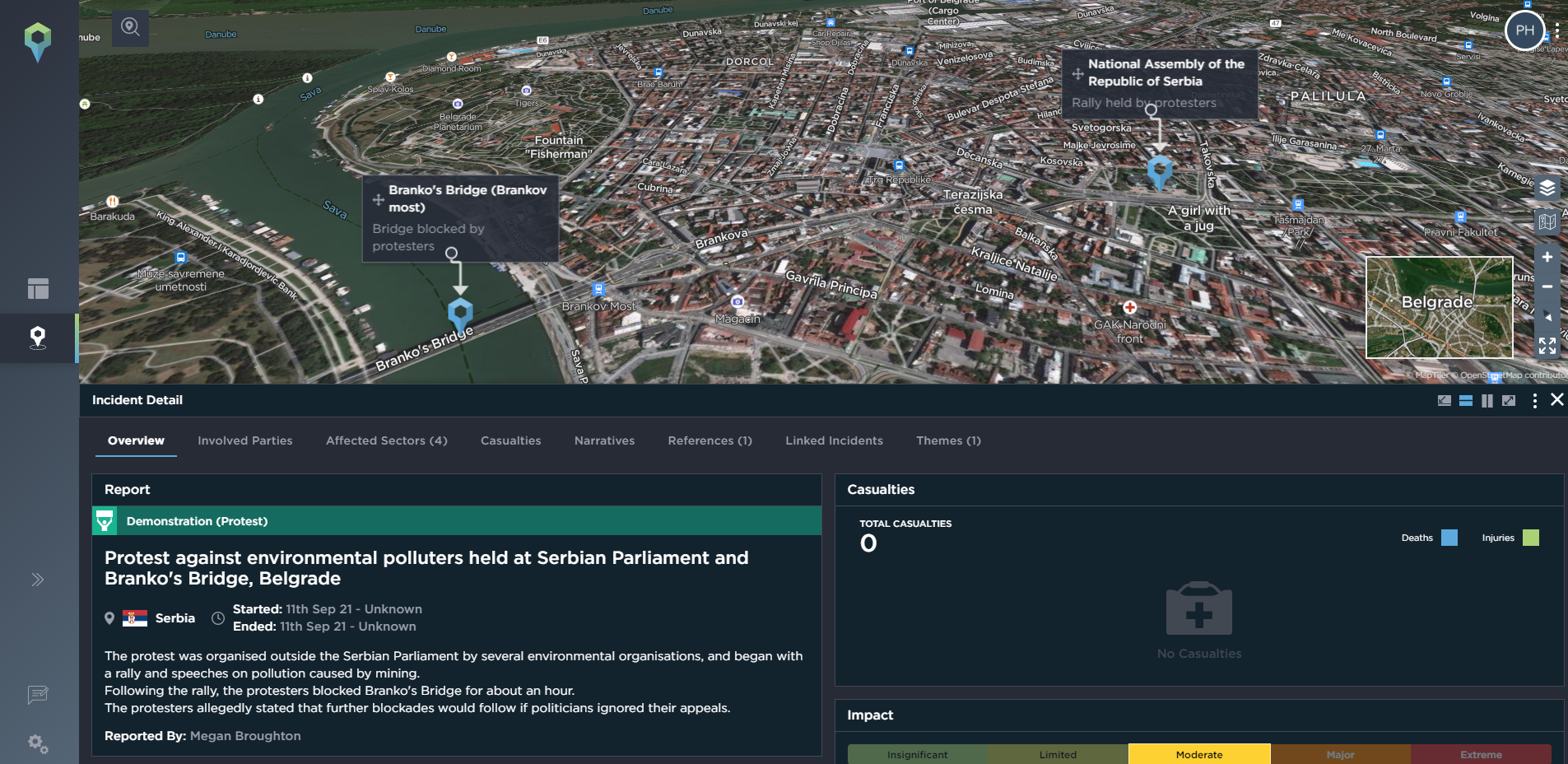This screenshot has width=1568, height=764.
Task: Open the feedback chat icon in the sidebar
Action: [x=38, y=695]
